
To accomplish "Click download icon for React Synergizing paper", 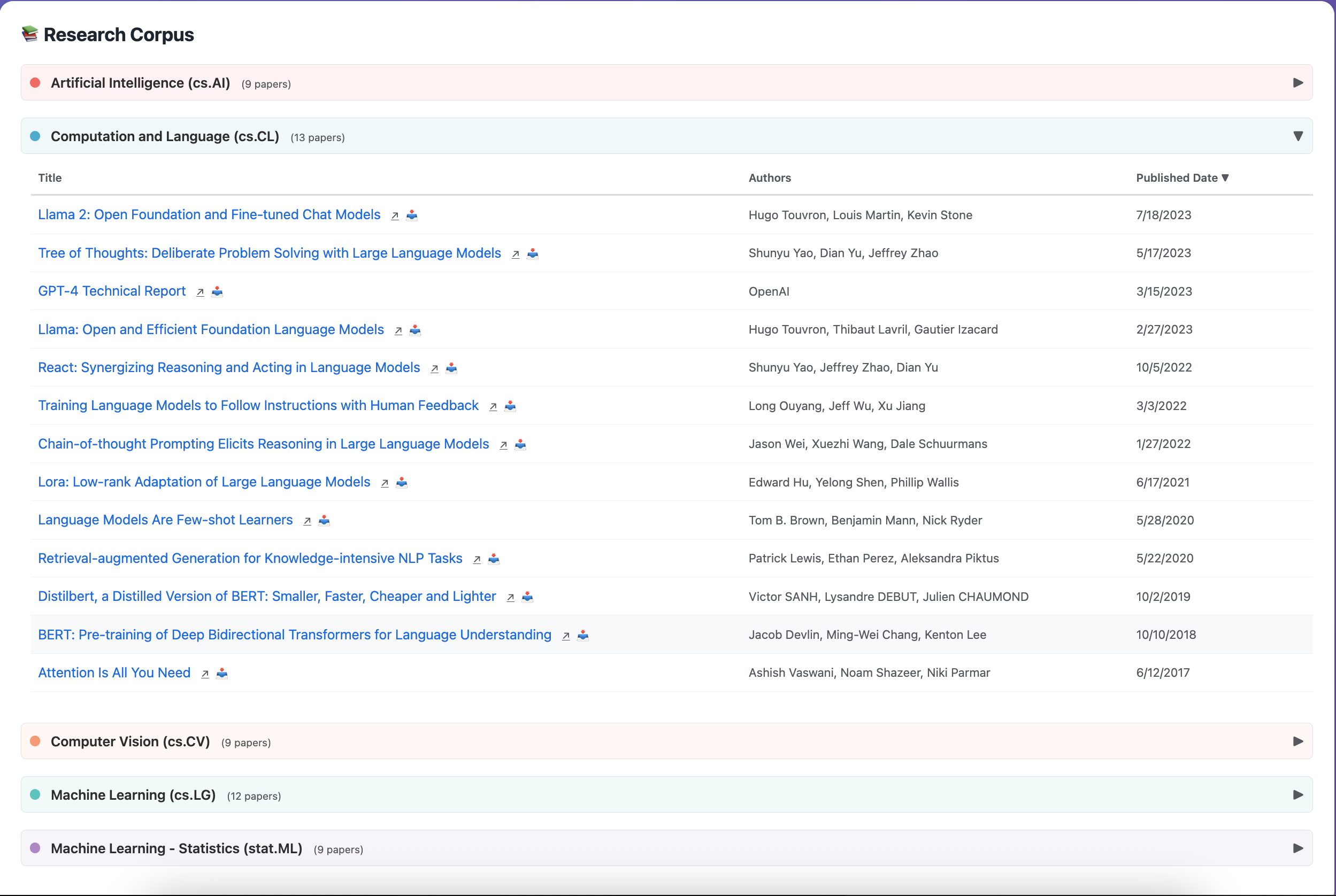I will pos(451,368).
